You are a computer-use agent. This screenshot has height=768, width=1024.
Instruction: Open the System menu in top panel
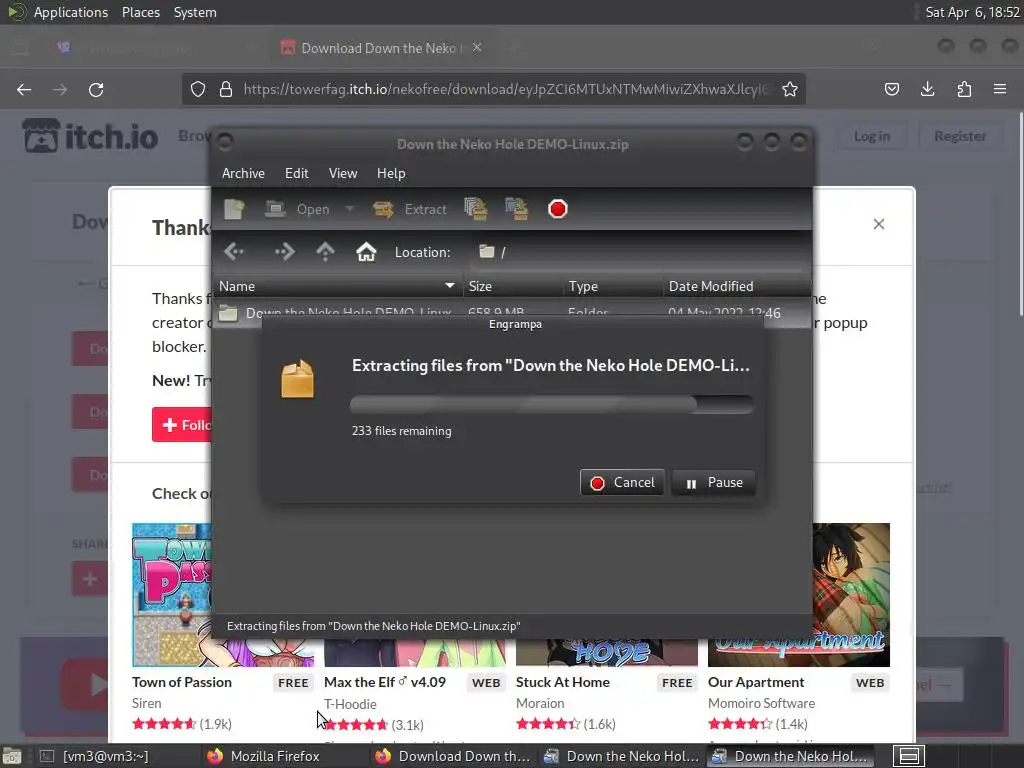(195, 12)
